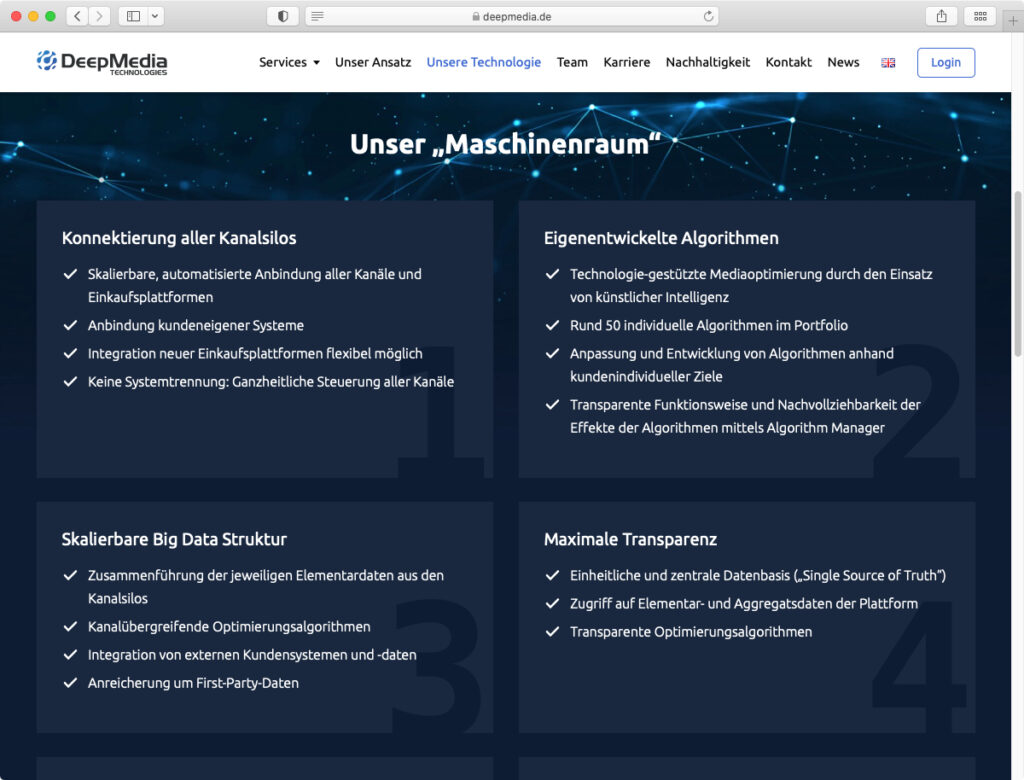Click the Kanalübergreifende Optimierungsalgorithmen bullet
Image resolution: width=1024 pixels, height=780 pixels.
[x=229, y=626]
